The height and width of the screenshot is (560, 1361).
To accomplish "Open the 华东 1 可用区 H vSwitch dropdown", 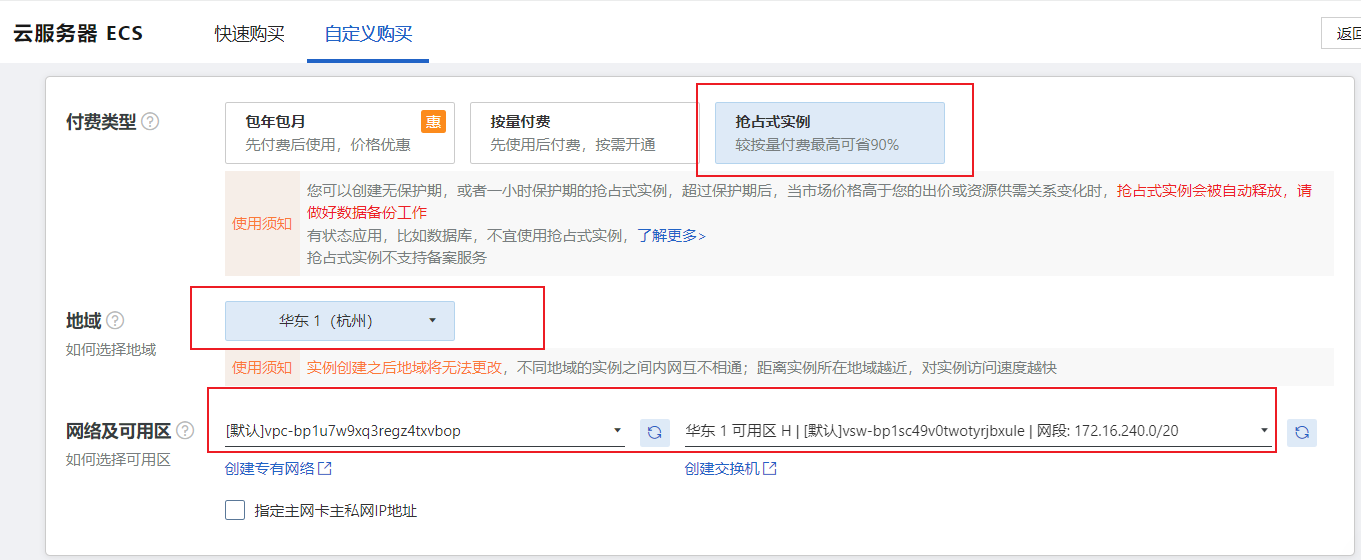I will [977, 432].
